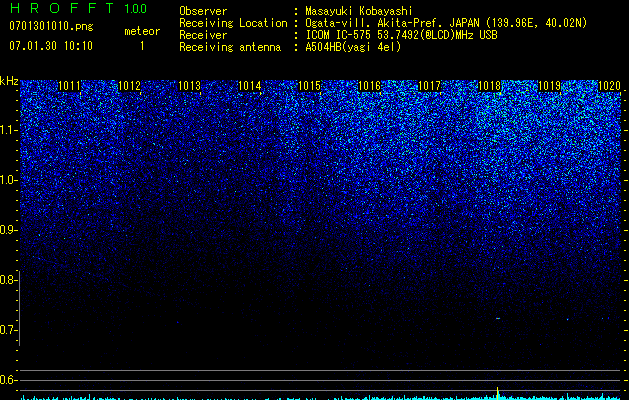This screenshot has width=629, height=400.
Task: Click the file name 0701301010.png
Action: click(51, 27)
